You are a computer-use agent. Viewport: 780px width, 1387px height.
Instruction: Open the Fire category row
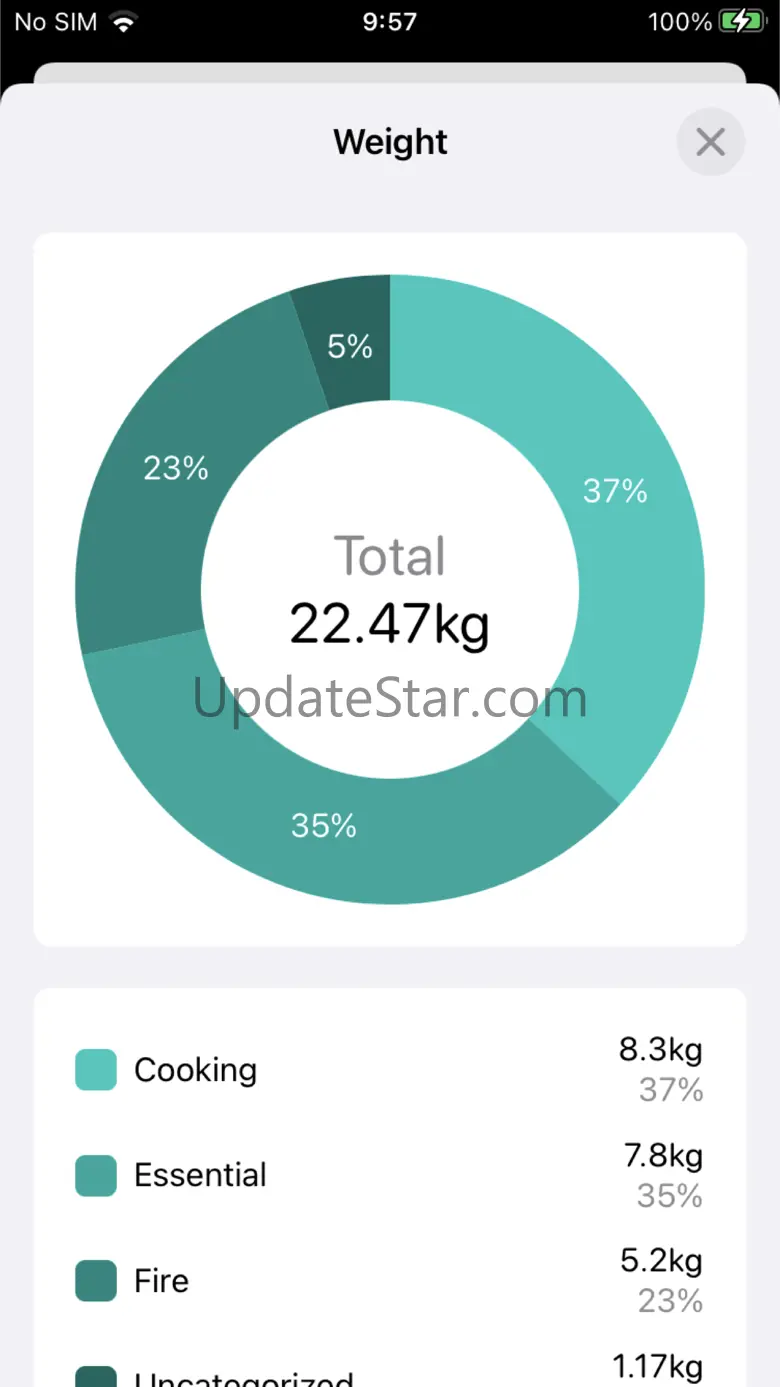click(390, 1280)
